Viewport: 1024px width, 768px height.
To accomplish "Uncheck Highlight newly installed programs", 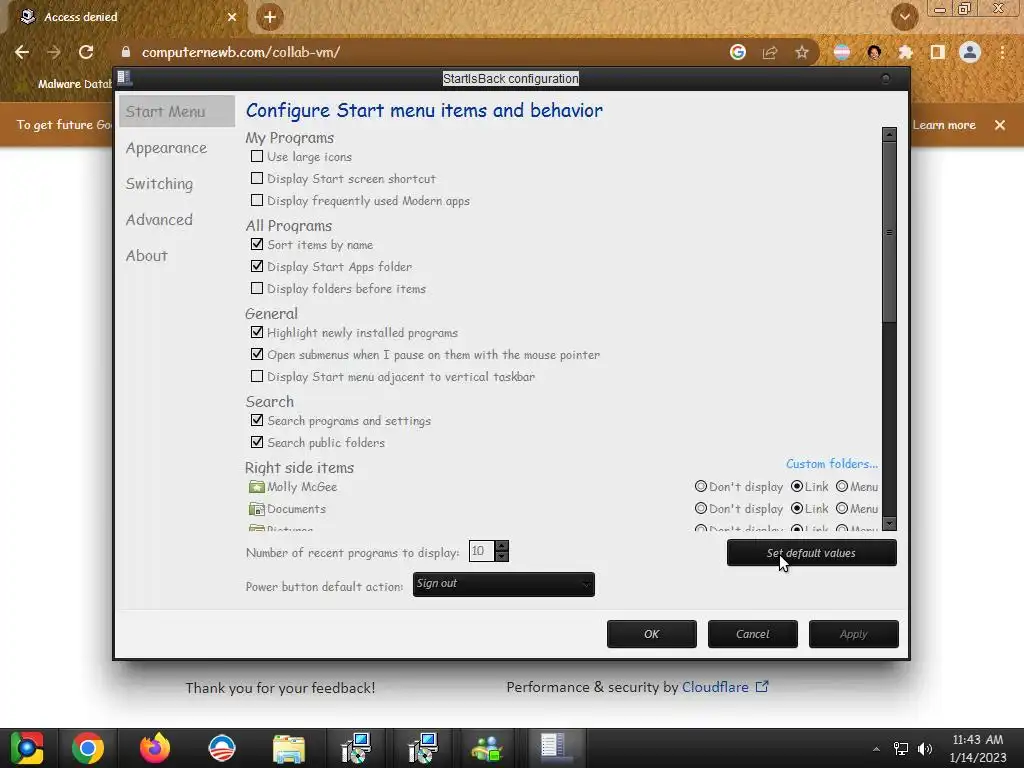I will point(257,332).
